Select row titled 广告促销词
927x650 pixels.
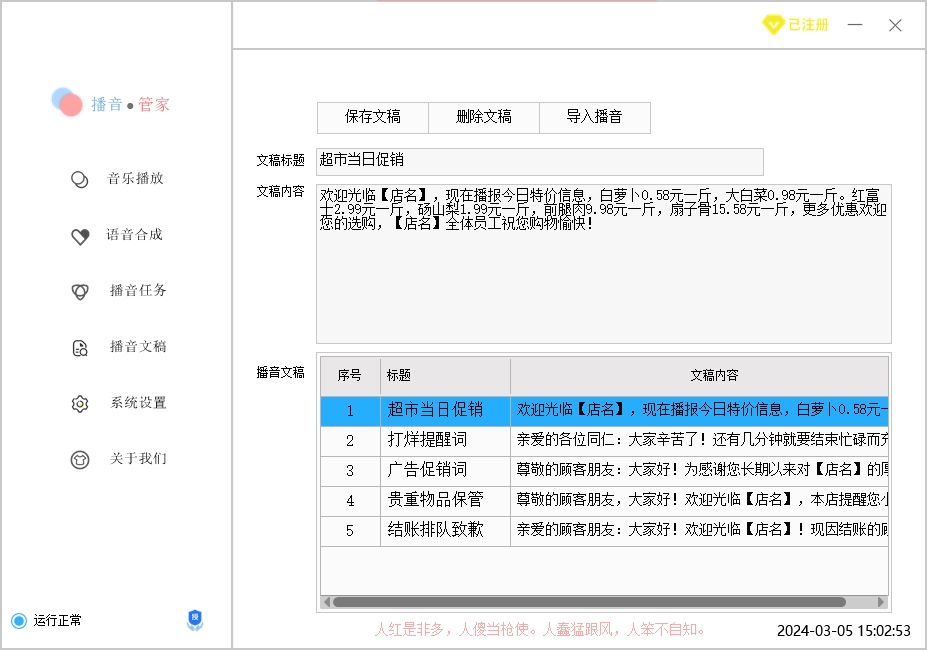coord(604,471)
